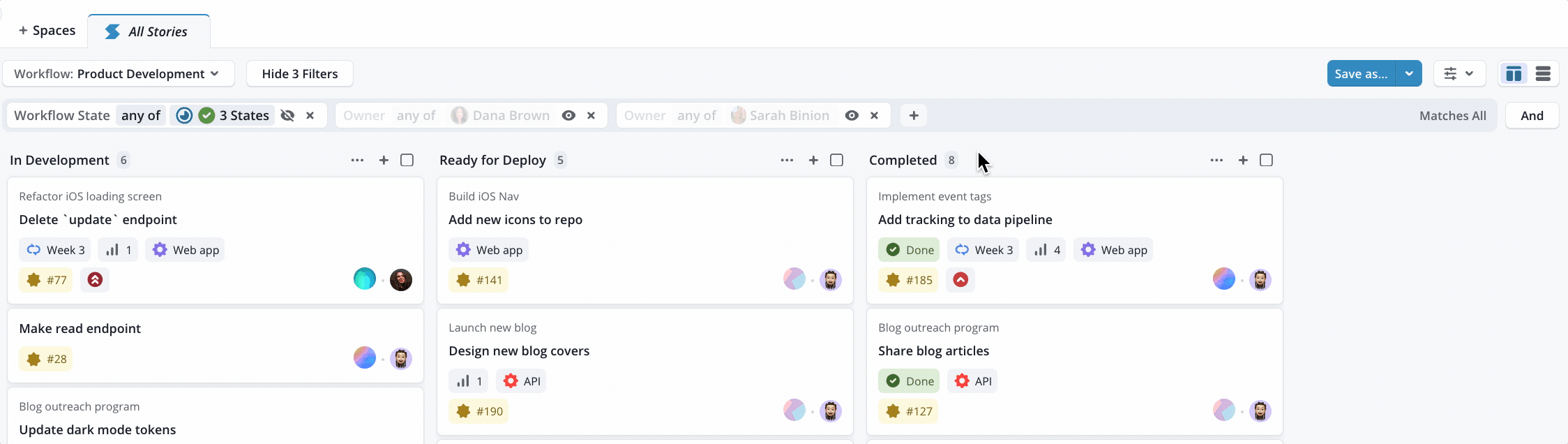
Task: Click the Save as... button
Action: (1361, 74)
